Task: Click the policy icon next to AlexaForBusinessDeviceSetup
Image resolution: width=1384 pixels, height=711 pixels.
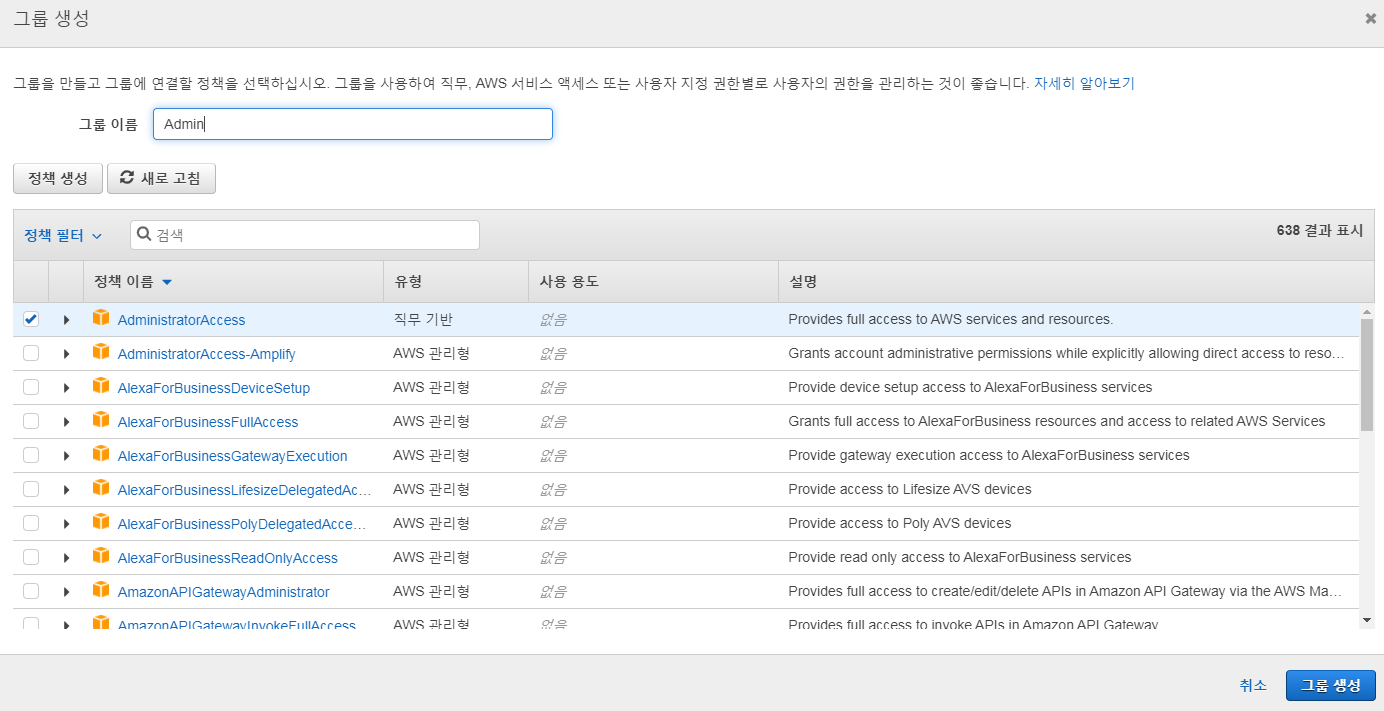Action: (x=100, y=386)
